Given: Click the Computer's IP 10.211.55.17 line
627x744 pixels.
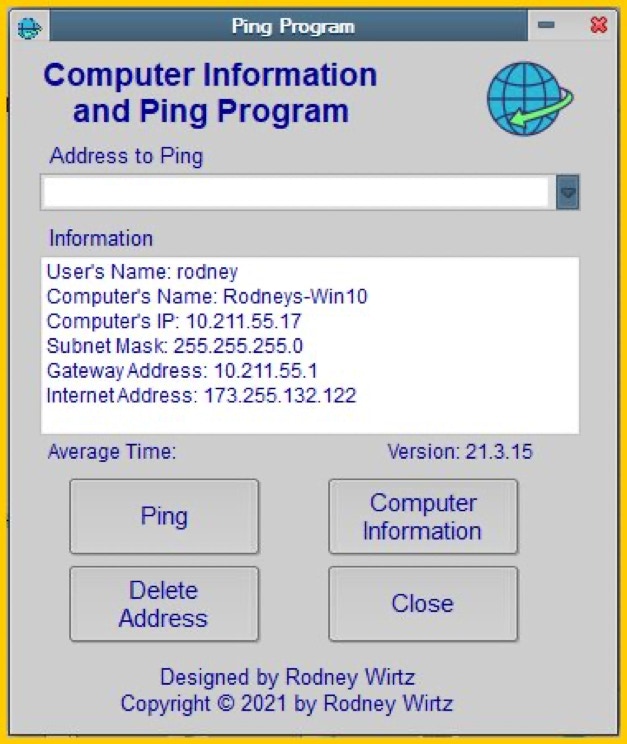Looking at the screenshot, I should pyautogui.click(x=174, y=321).
